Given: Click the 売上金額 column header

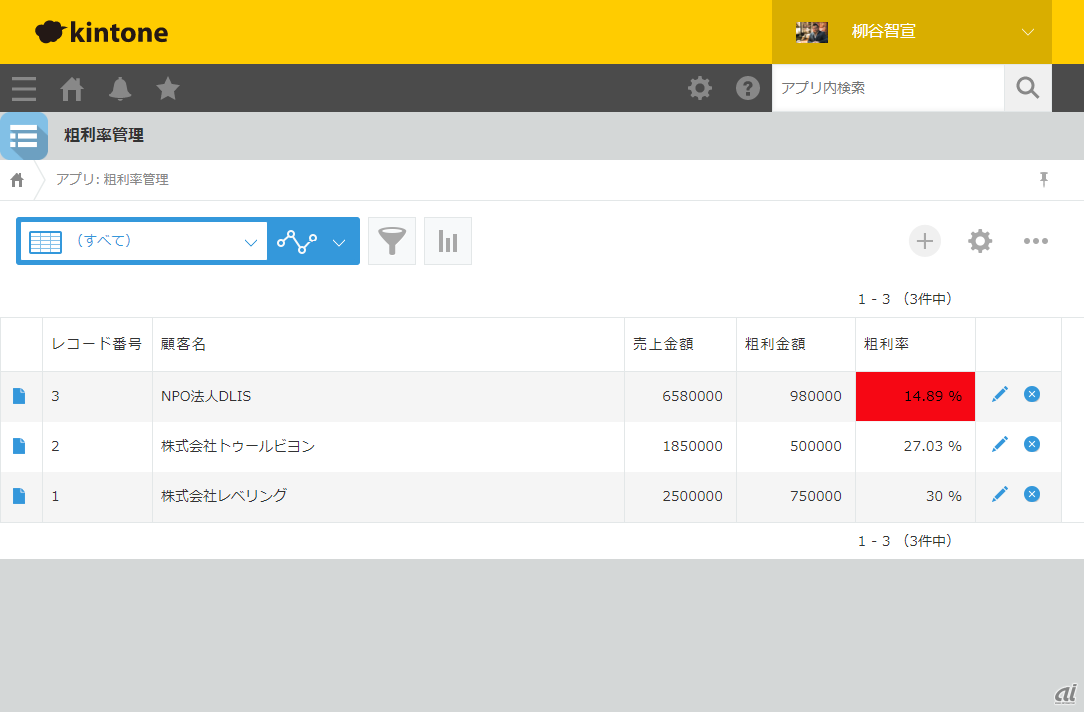Looking at the screenshot, I should (x=663, y=344).
